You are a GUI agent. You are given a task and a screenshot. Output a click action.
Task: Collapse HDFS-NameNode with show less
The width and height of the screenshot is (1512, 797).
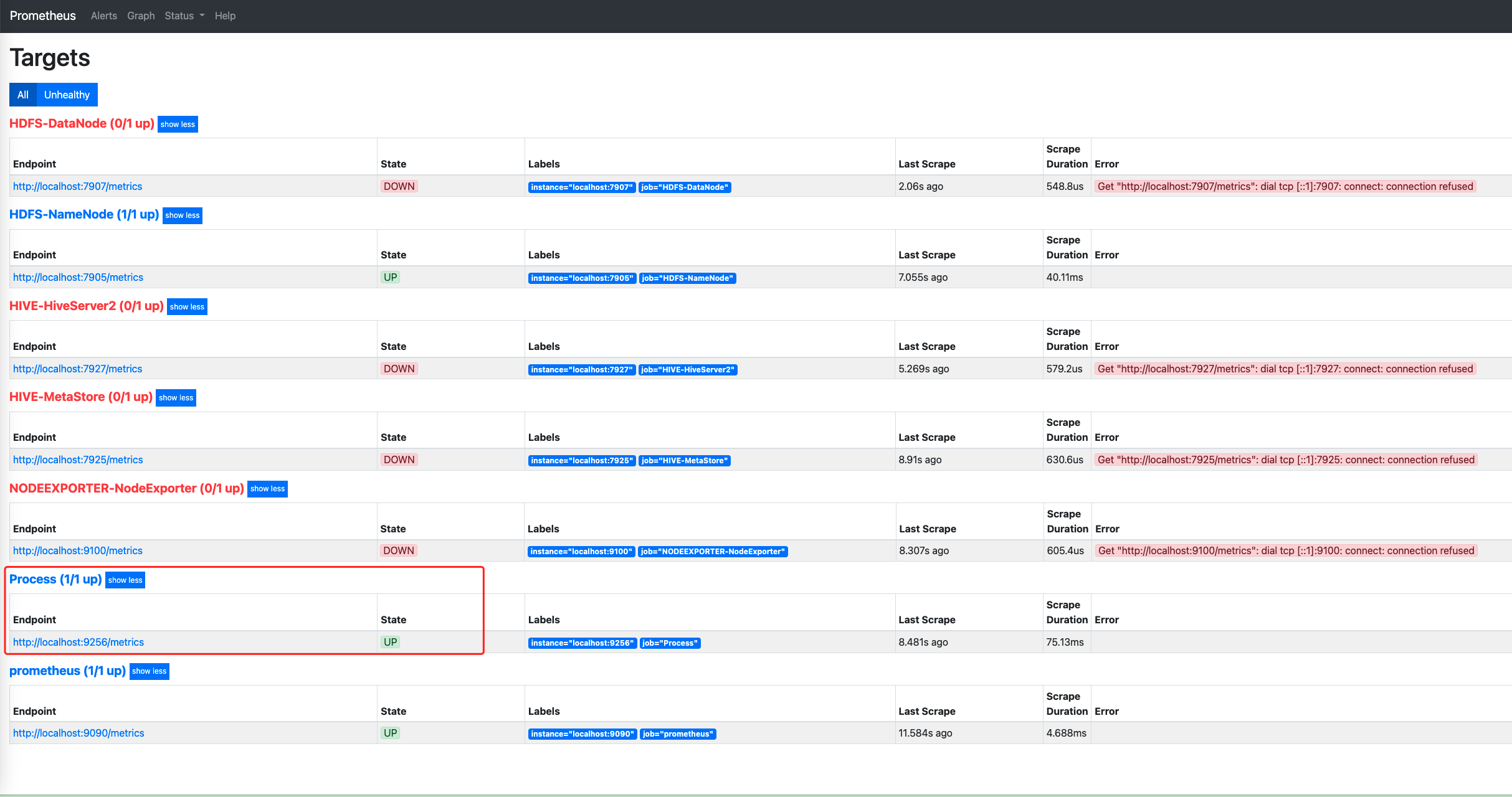pyautogui.click(x=182, y=215)
